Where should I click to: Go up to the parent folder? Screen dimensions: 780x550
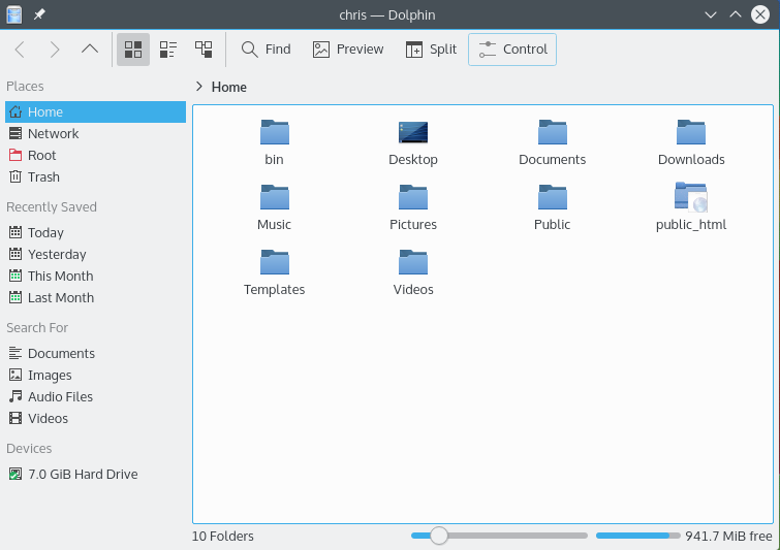click(90, 49)
